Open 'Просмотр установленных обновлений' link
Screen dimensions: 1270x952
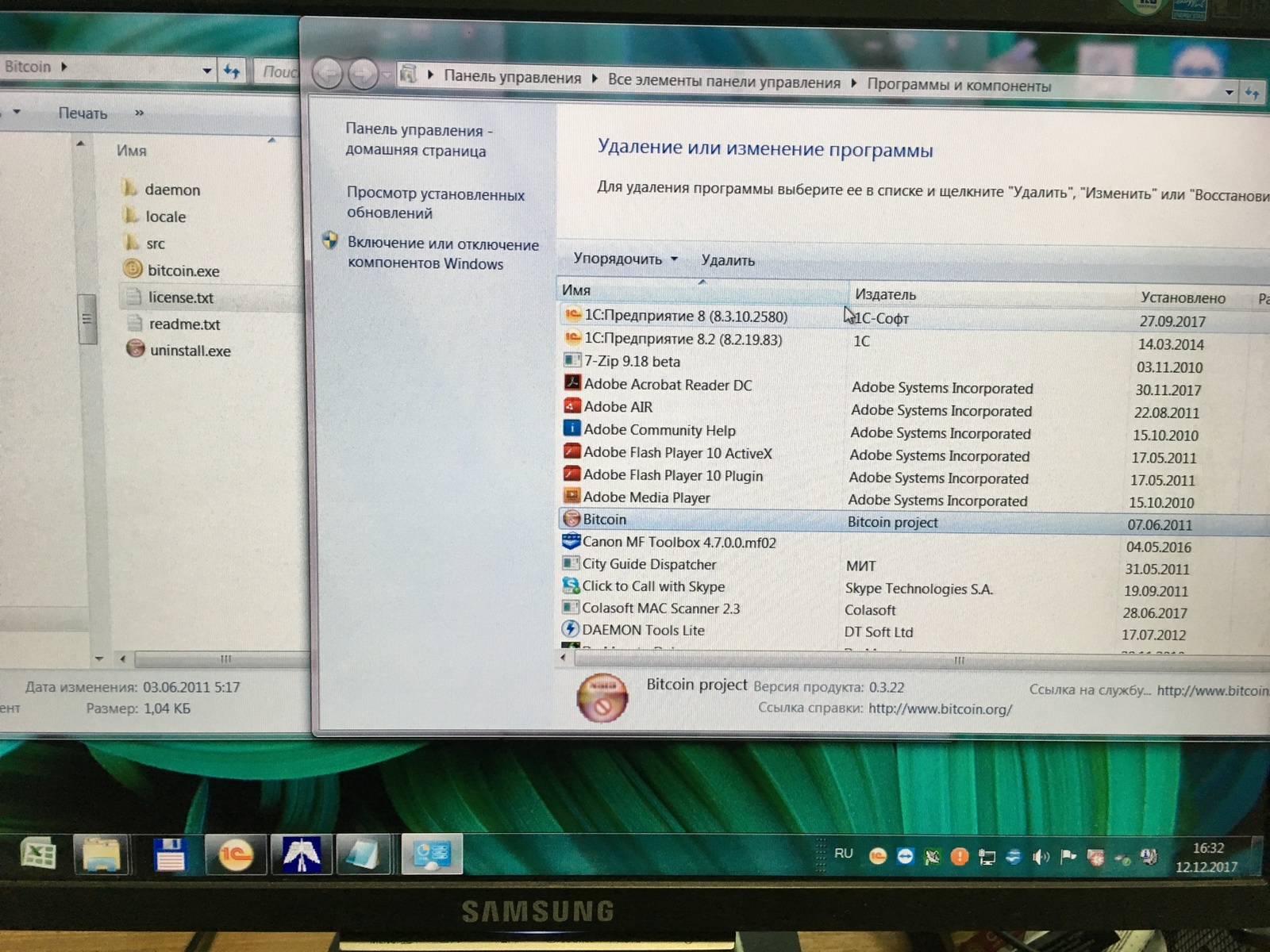(x=435, y=203)
